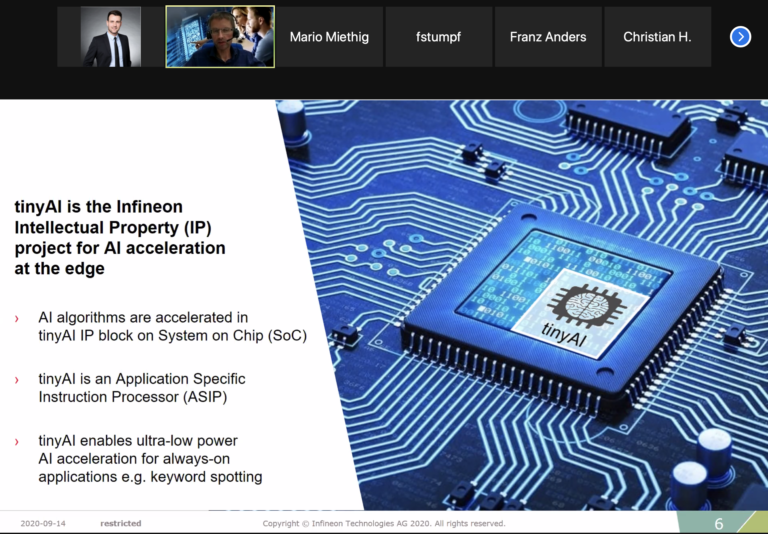The height and width of the screenshot is (534, 768).
Task: Click the Franz Anders participant tile
Action: point(548,37)
